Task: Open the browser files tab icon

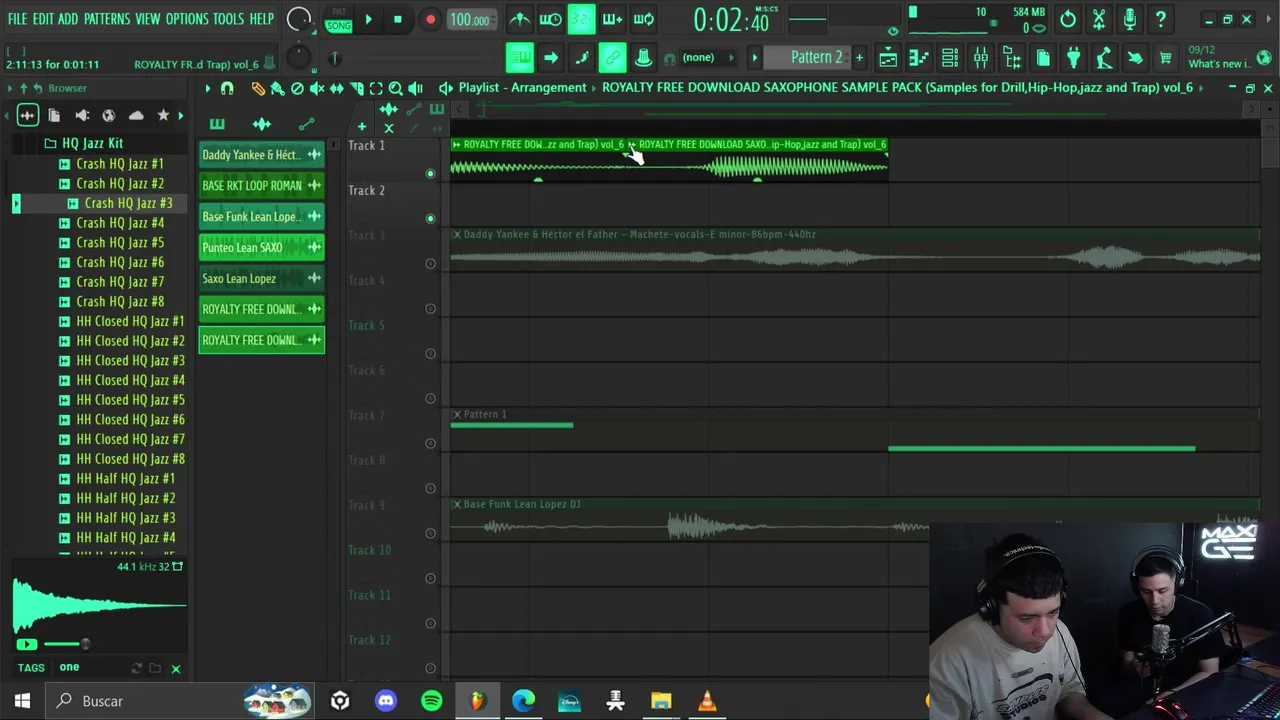Action: click(x=54, y=116)
